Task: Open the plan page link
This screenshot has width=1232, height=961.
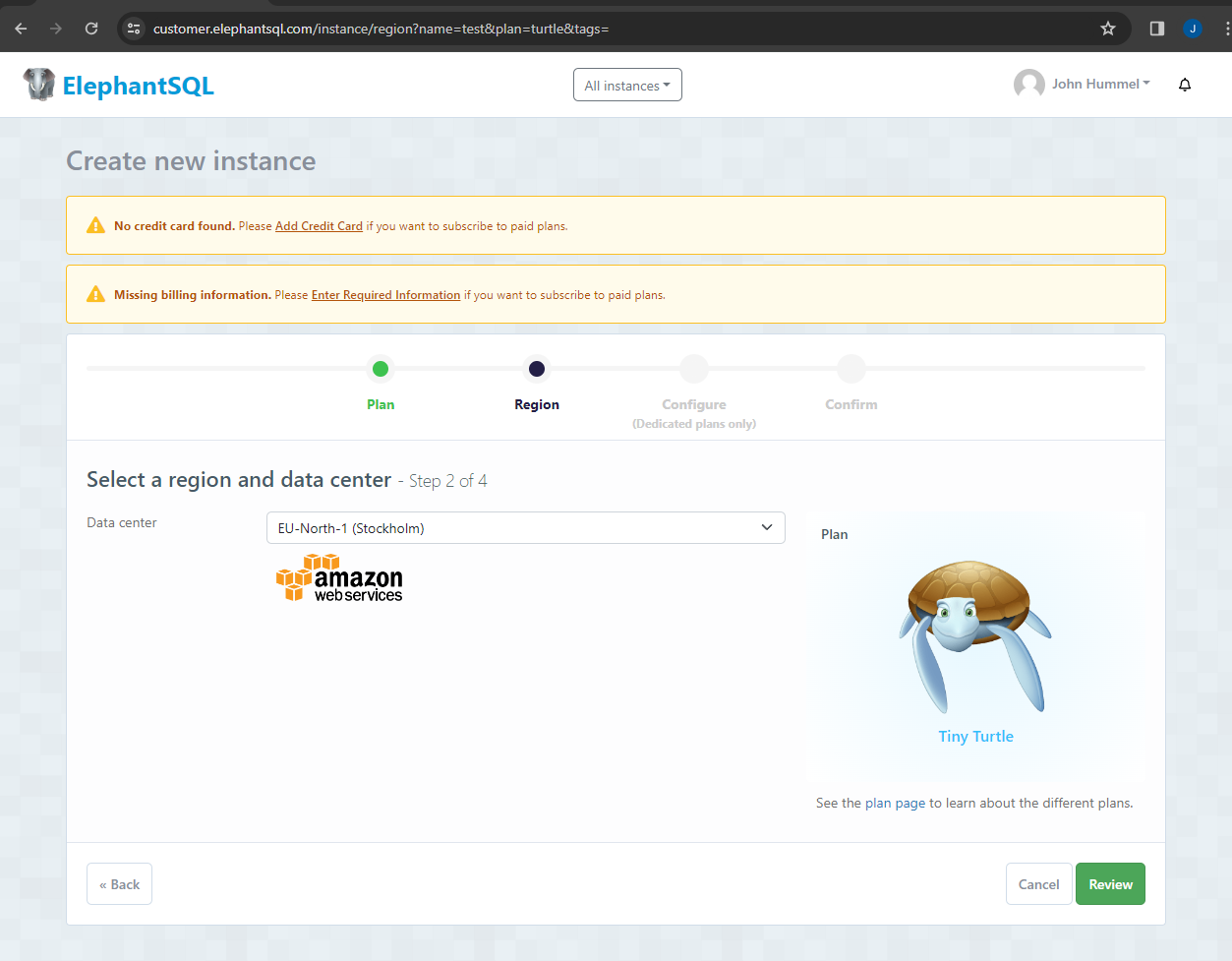Action: tap(895, 803)
